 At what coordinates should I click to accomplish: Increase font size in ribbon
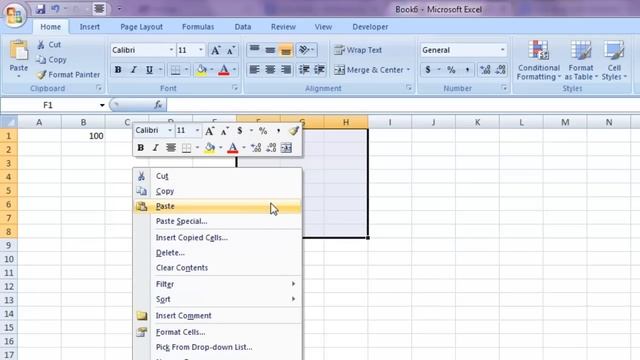pos(215,50)
